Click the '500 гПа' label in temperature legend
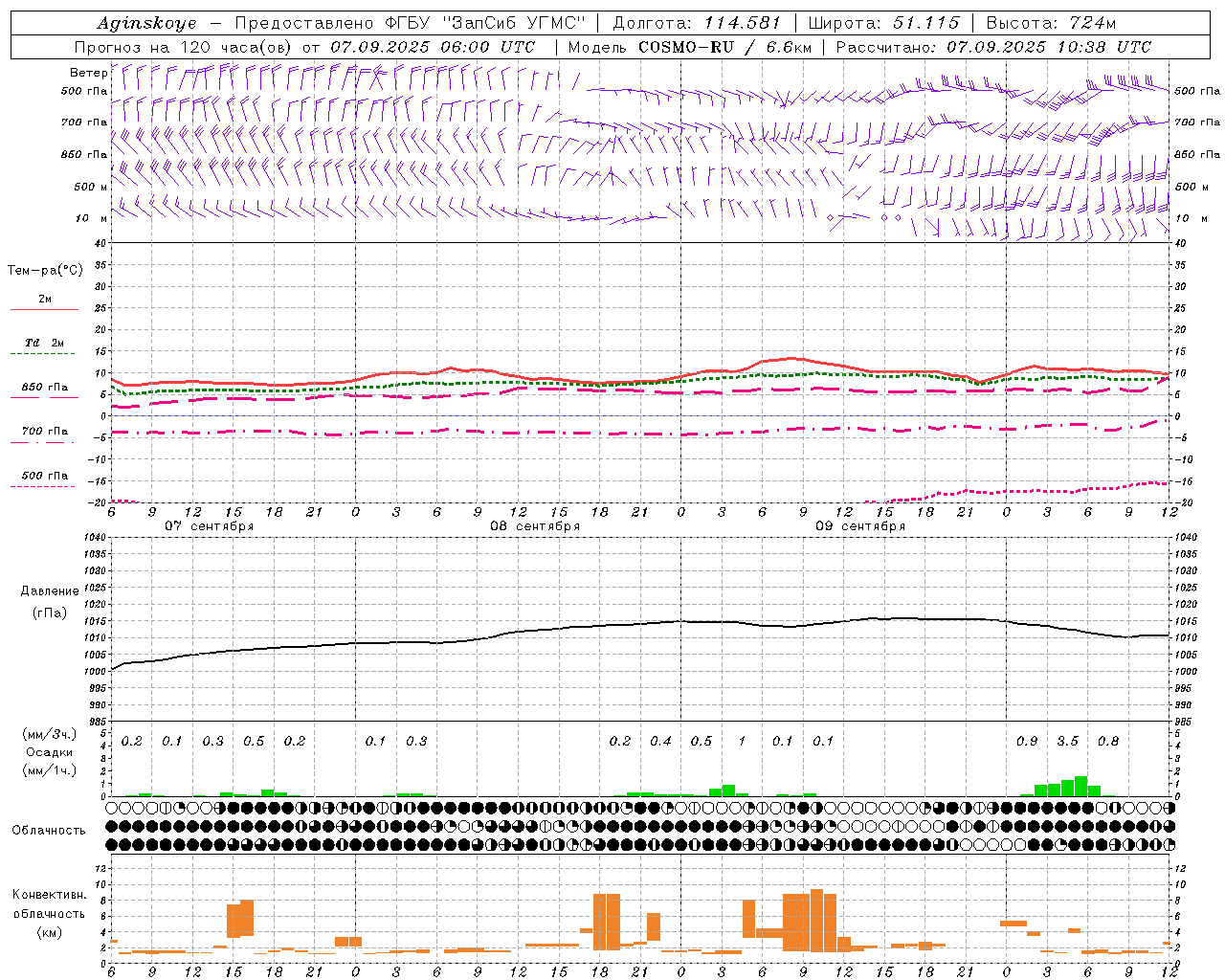Screen dimensions: 1225x980 [x=45, y=475]
